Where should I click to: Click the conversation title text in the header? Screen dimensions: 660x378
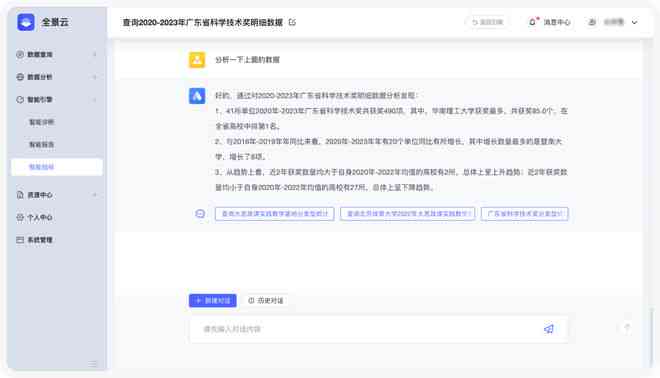coord(203,22)
